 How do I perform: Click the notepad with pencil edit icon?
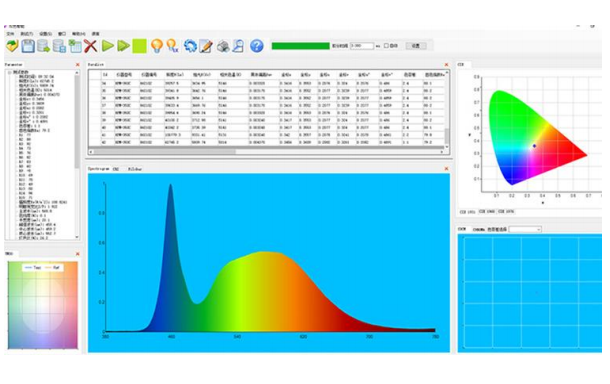pos(206,46)
